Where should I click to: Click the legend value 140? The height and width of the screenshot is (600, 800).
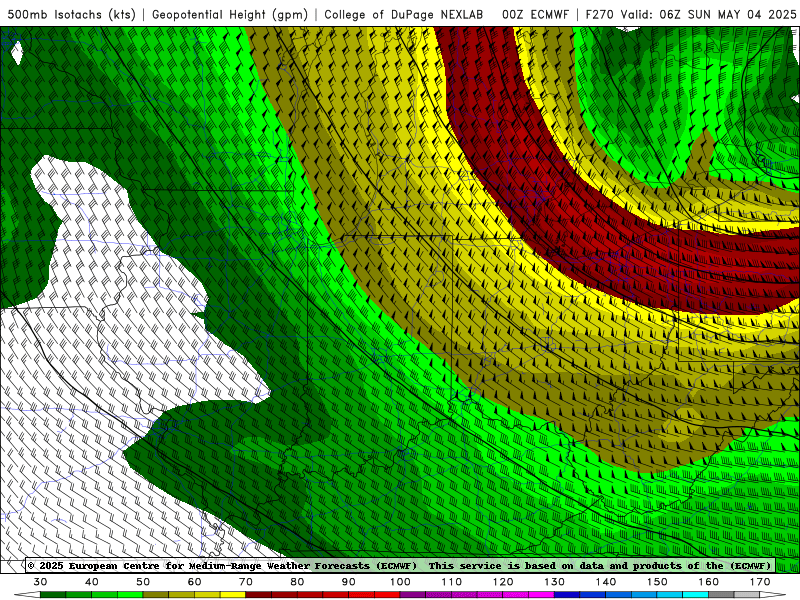606,582
